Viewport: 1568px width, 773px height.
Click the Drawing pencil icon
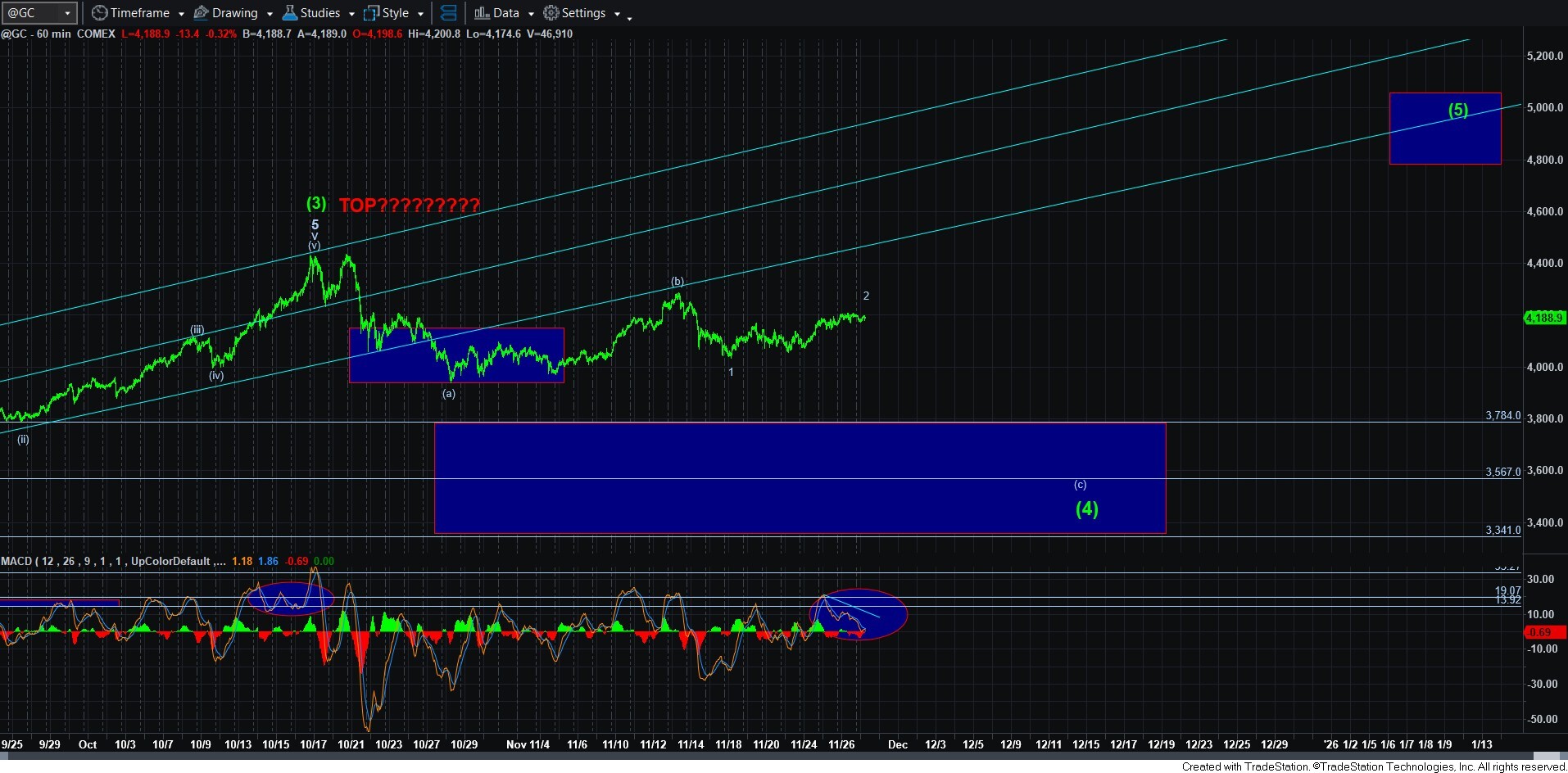tap(201, 13)
